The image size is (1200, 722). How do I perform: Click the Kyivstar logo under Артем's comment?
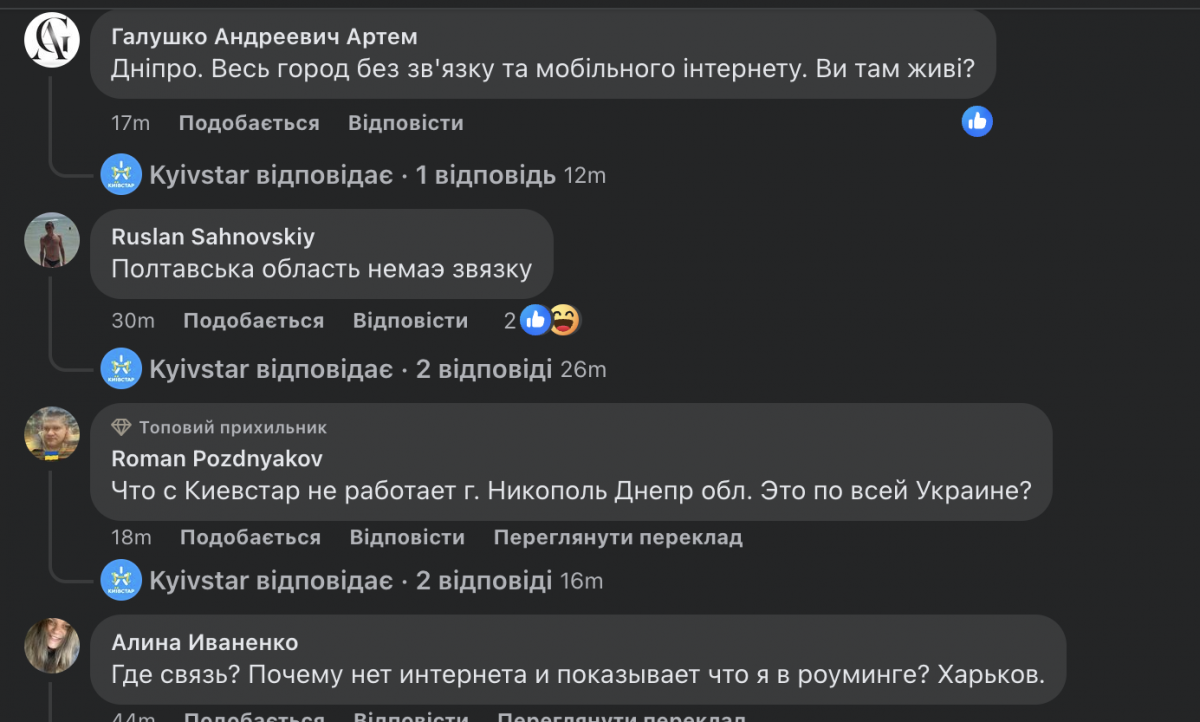click(121, 175)
